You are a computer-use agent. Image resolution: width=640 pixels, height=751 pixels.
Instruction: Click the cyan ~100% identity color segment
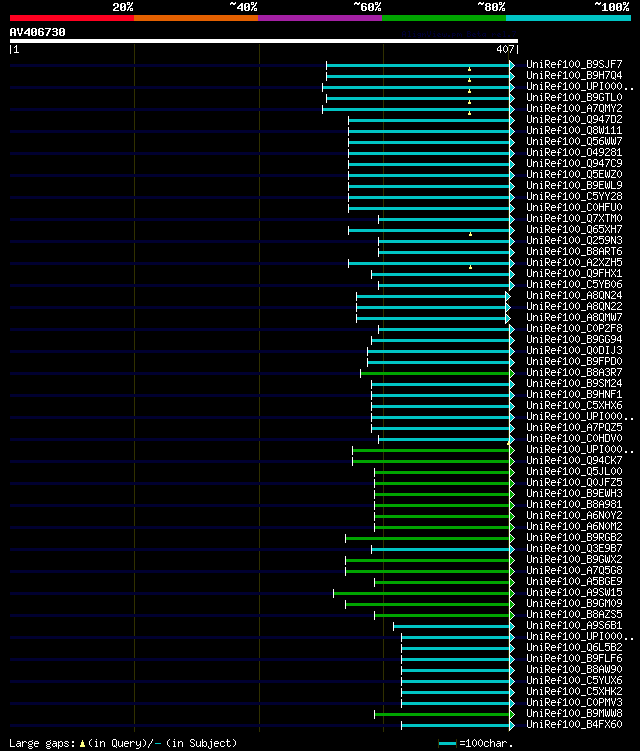tap(568, 18)
